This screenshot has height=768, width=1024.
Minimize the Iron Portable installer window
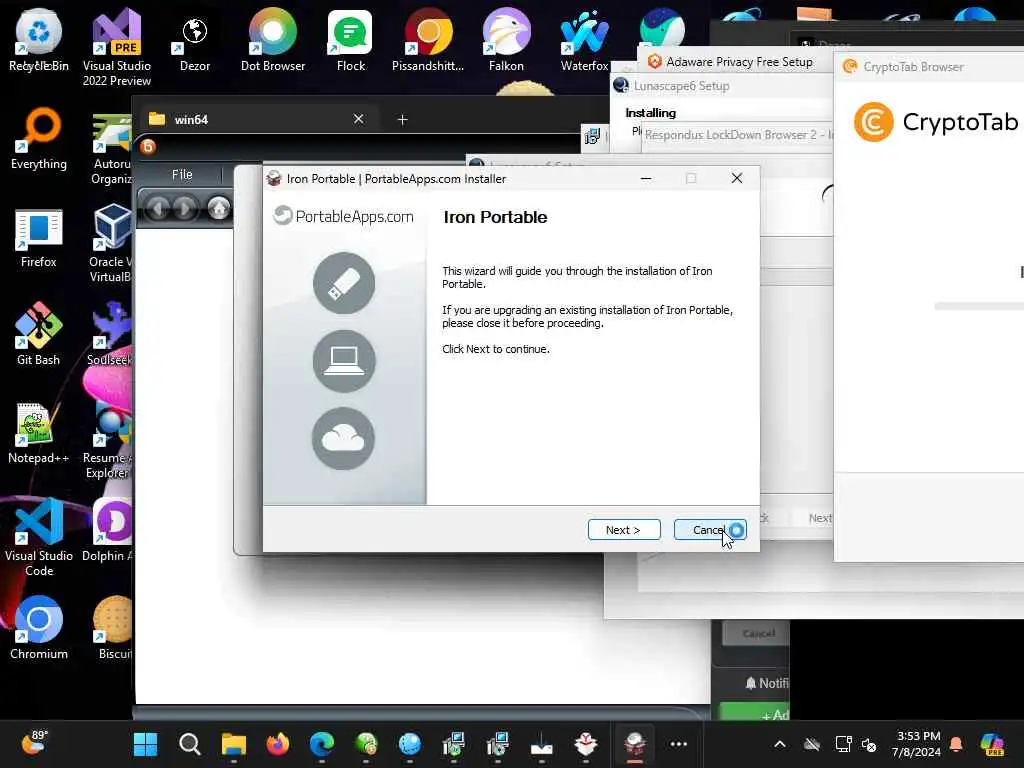[646, 178]
